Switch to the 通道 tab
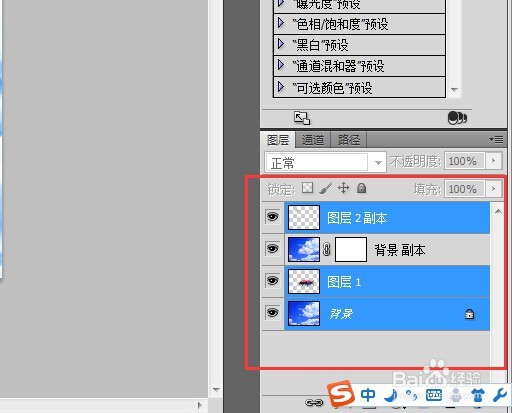 (x=313, y=140)
